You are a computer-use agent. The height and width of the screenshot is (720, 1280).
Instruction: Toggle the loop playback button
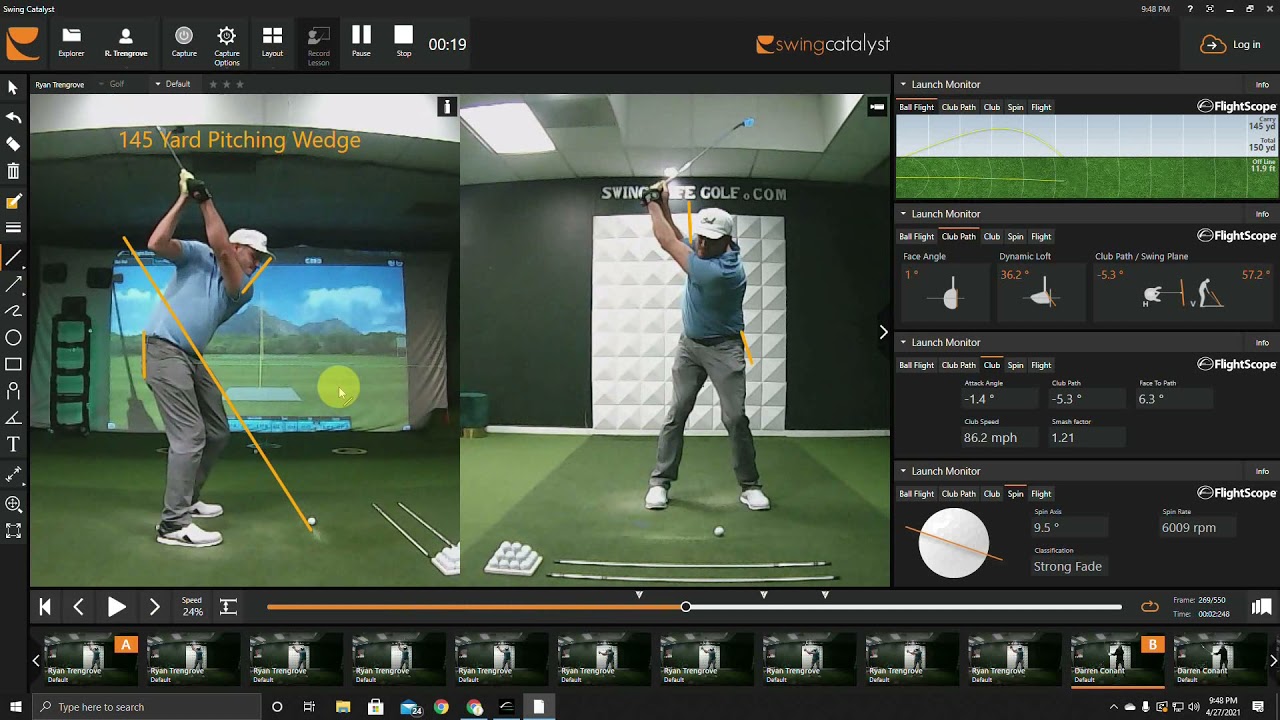1150,607
